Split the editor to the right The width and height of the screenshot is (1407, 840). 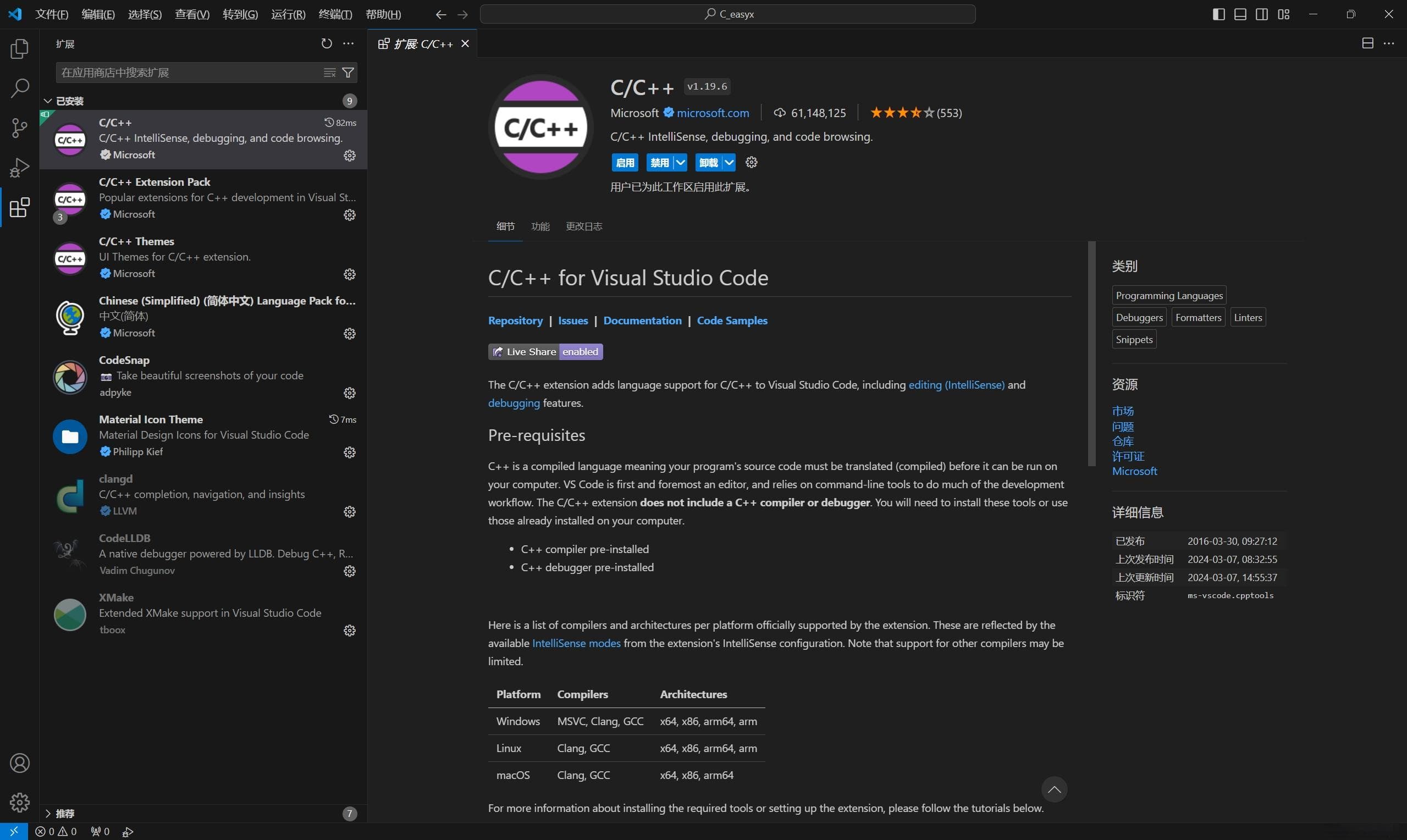(1367, 43)
